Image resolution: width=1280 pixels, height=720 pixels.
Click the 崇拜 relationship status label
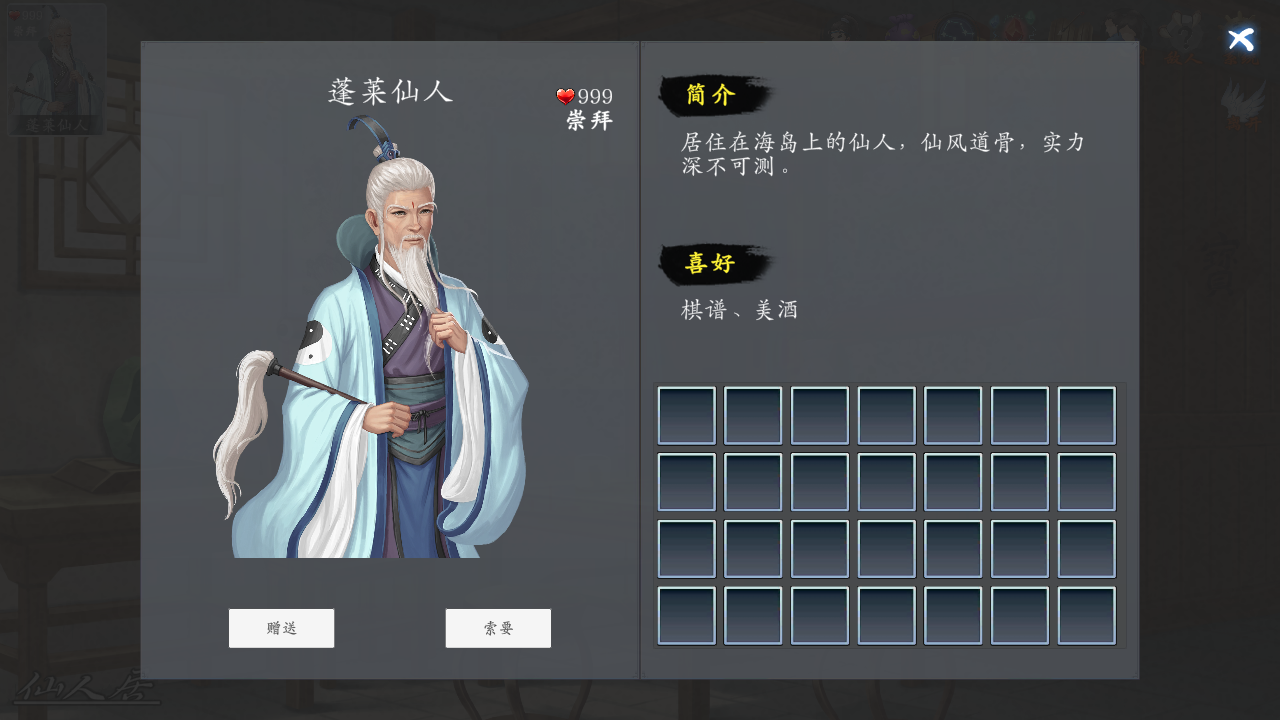589,121
